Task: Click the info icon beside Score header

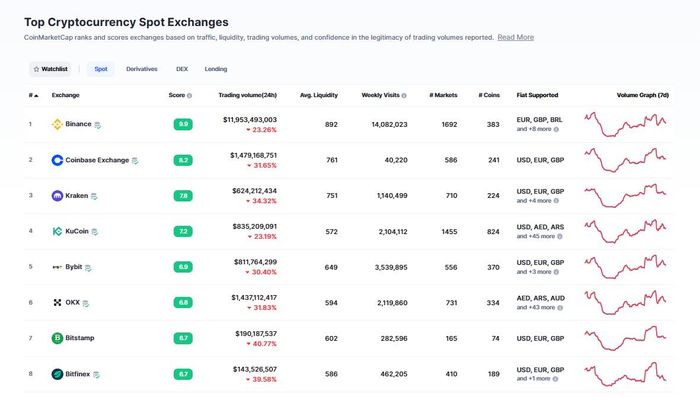Action: coord(189,96)
